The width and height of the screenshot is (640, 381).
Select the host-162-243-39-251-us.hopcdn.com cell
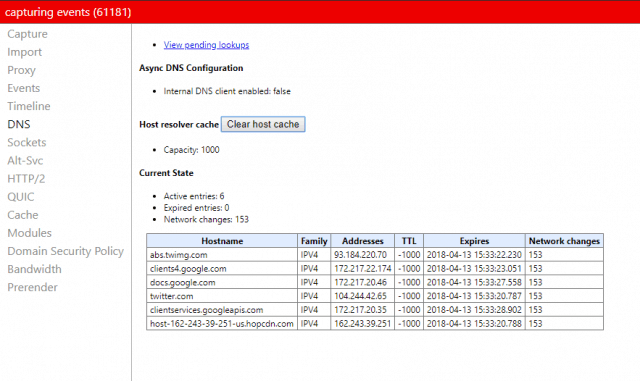pyautogui.click(x=222, y=323)
